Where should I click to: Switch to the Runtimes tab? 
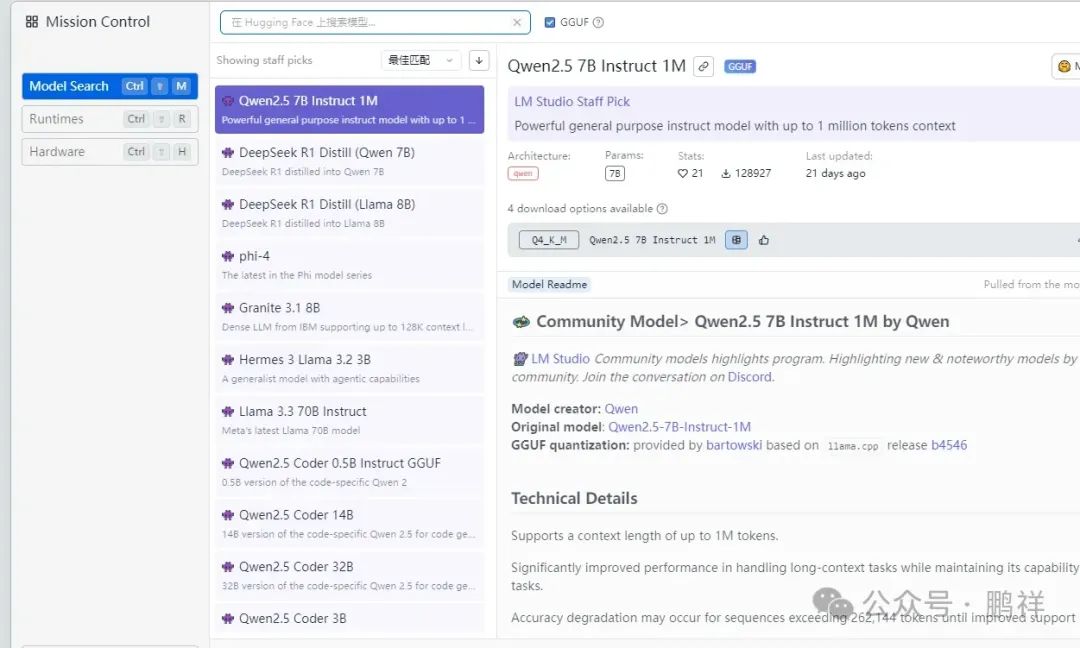coord(110,119)
